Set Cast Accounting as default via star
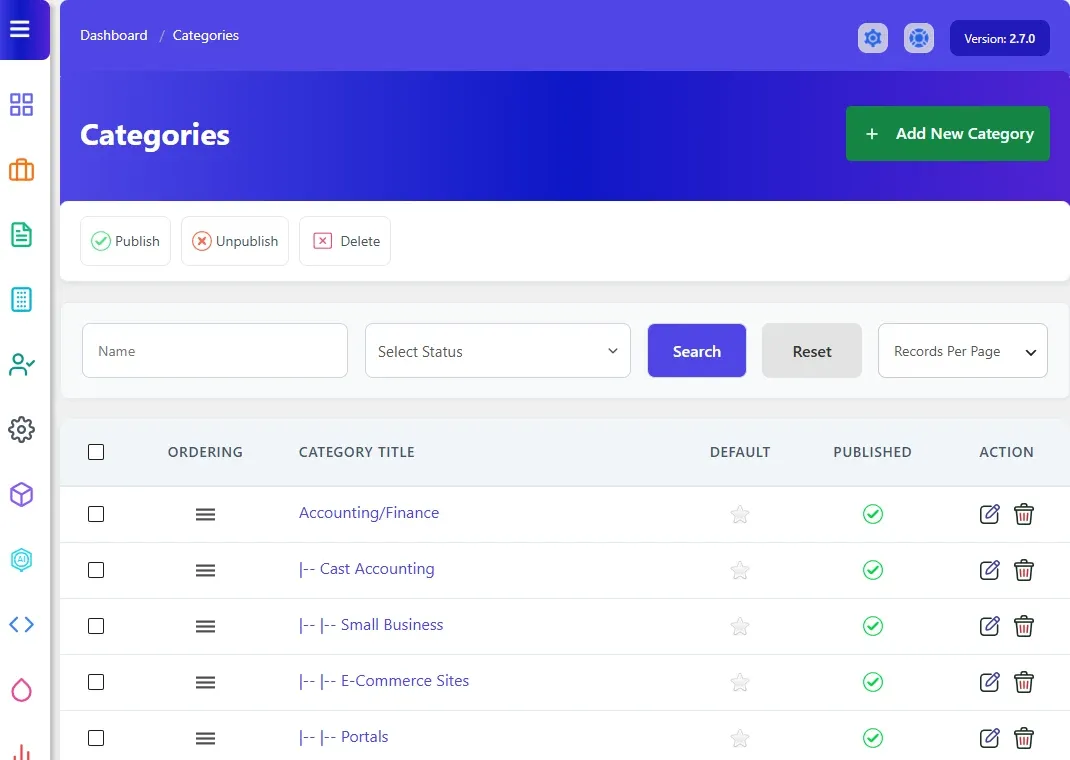This screenshot has width=1070, height=760. click(740, 570)
